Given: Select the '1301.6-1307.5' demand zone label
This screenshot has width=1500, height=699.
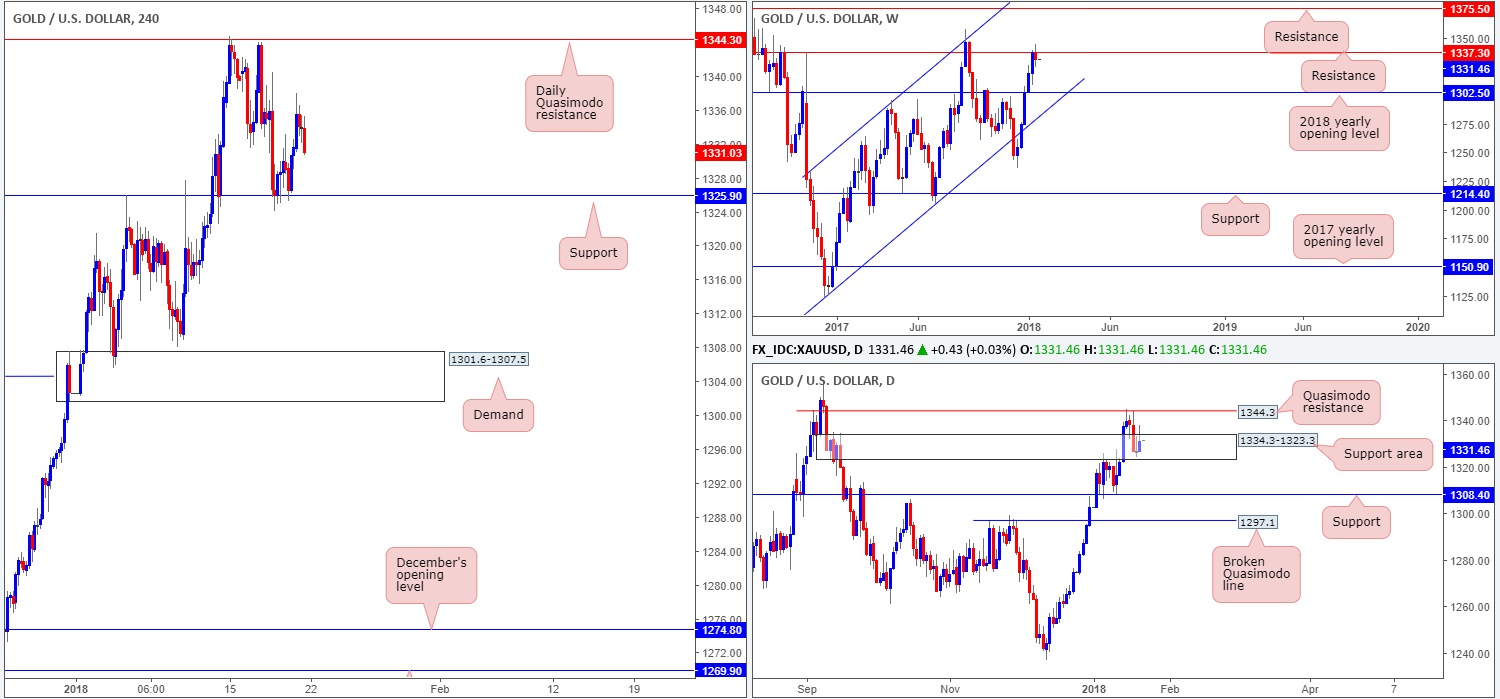Looking at the screenshot, I should 488,359.
